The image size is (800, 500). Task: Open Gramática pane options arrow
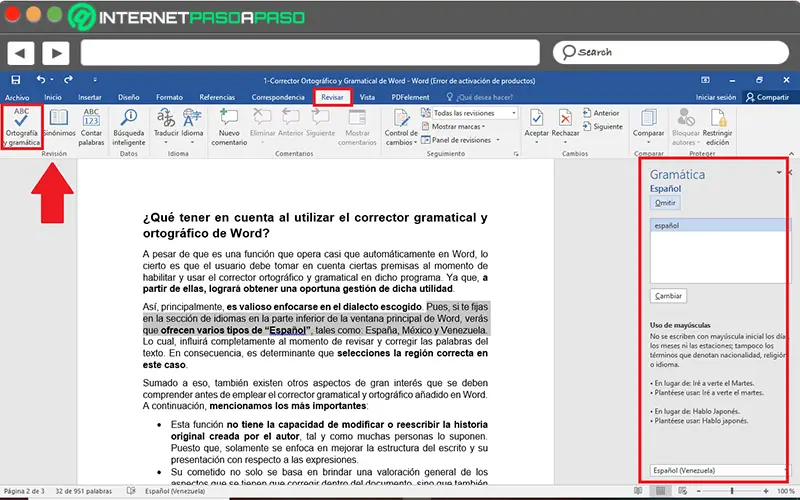coord(779,173)
